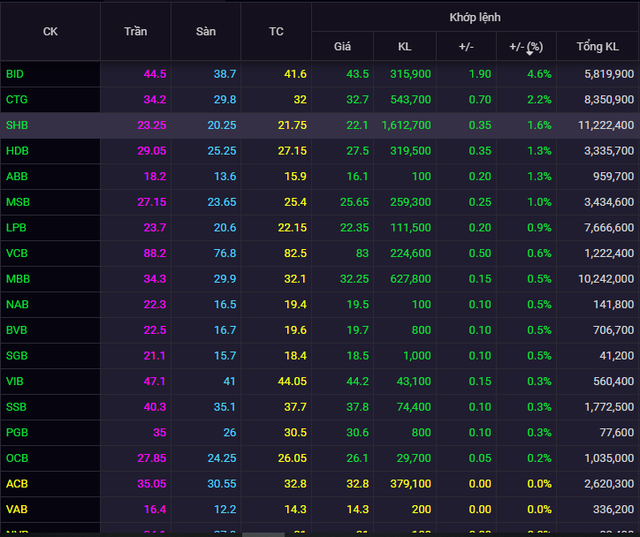Open the HDB stock ticker
640x537 pixels.
point(17,151)
